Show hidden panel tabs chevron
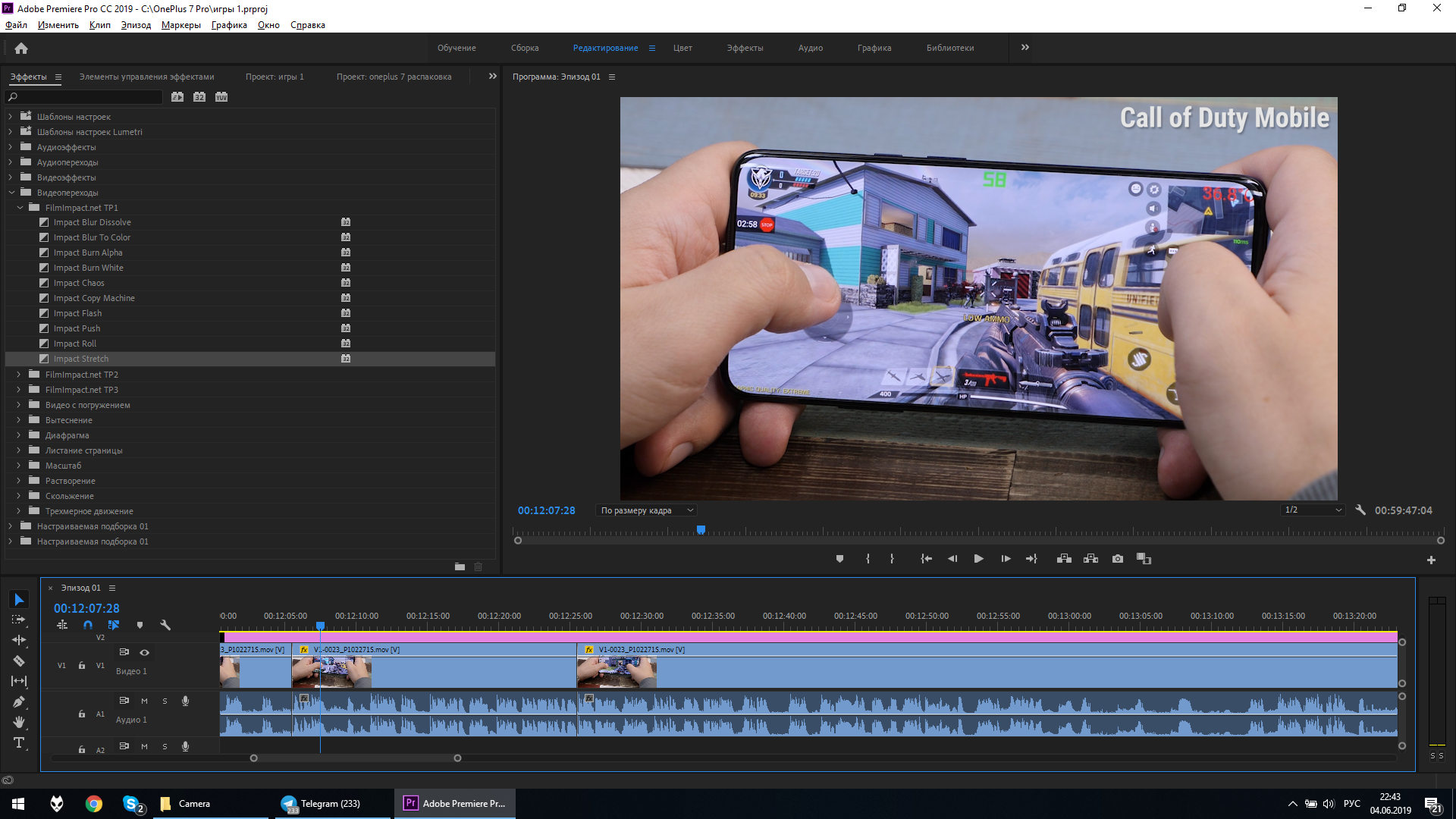1456x819 pixels. point(492,77)
